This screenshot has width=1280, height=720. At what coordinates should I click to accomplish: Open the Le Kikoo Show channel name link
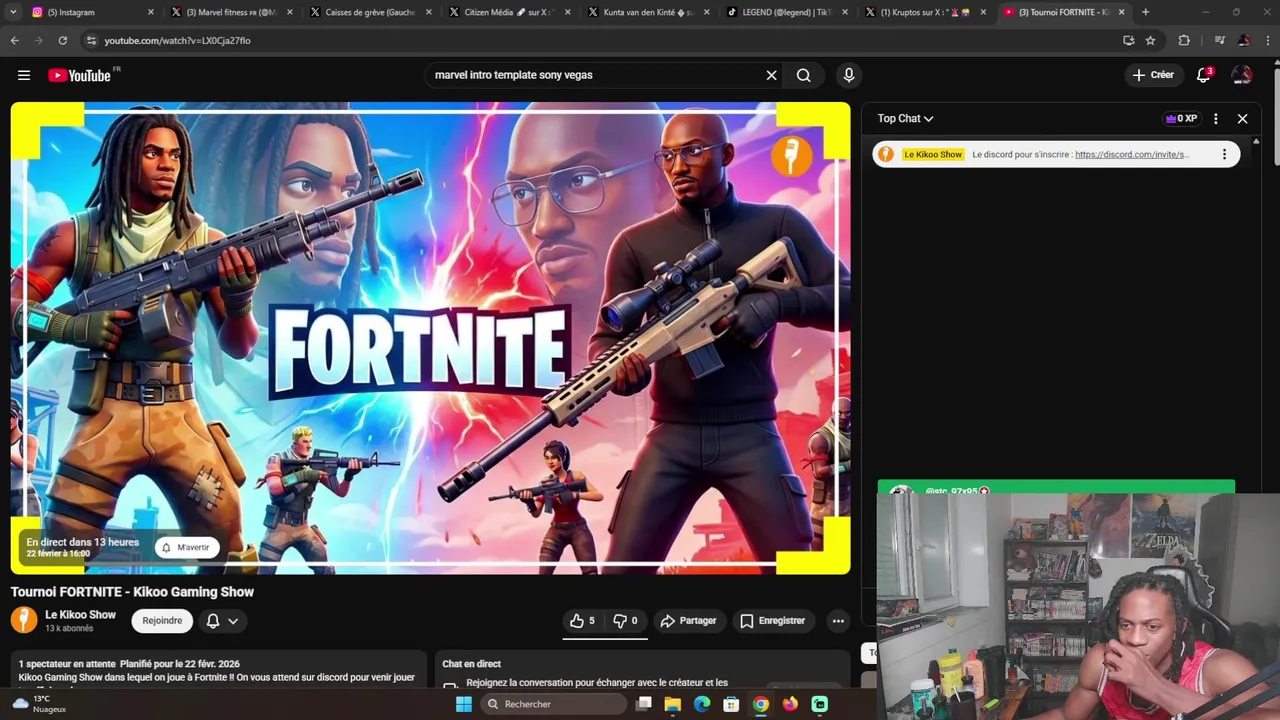coord(80,615)
